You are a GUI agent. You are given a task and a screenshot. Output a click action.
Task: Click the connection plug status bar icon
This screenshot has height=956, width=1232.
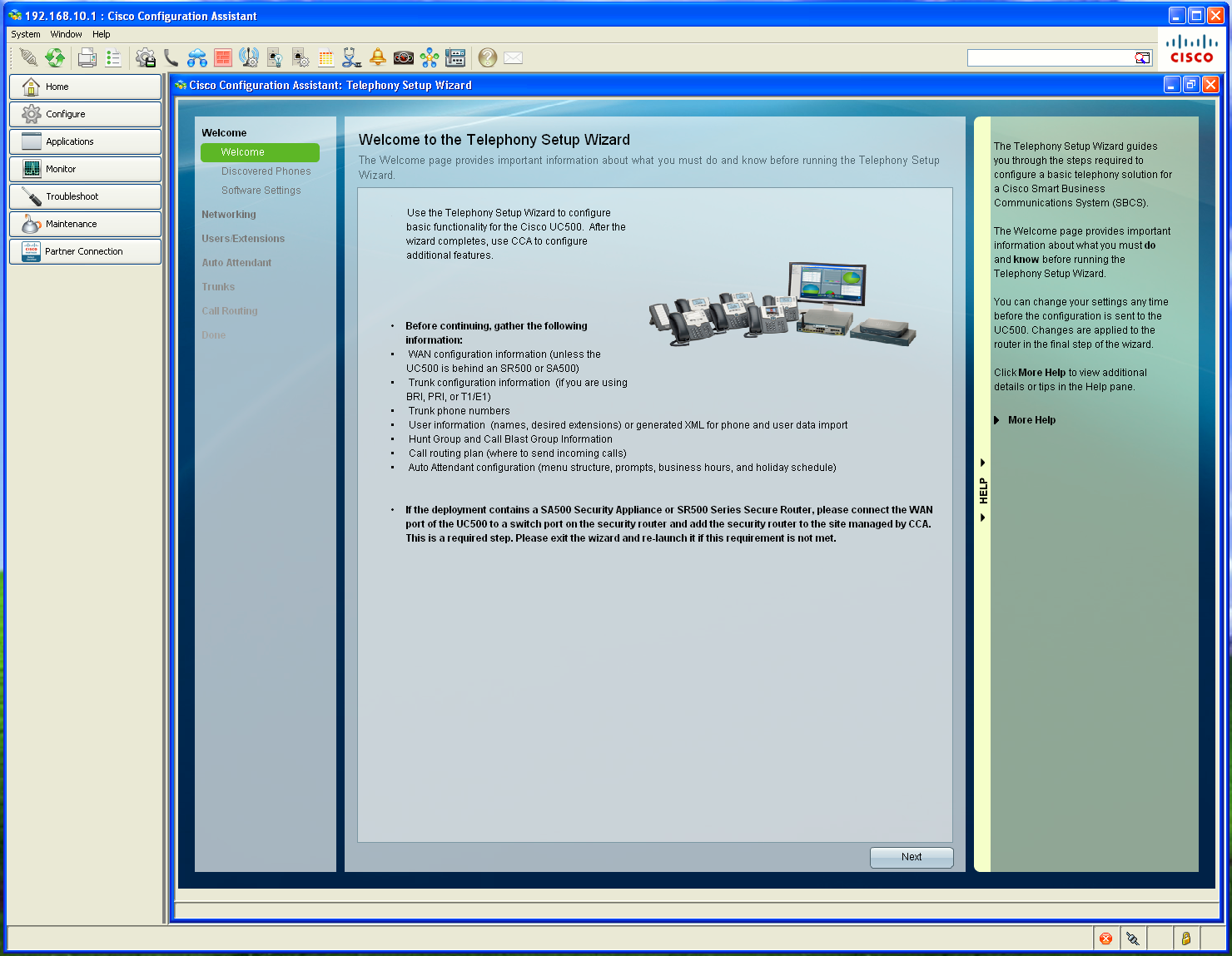point(1133,939)
